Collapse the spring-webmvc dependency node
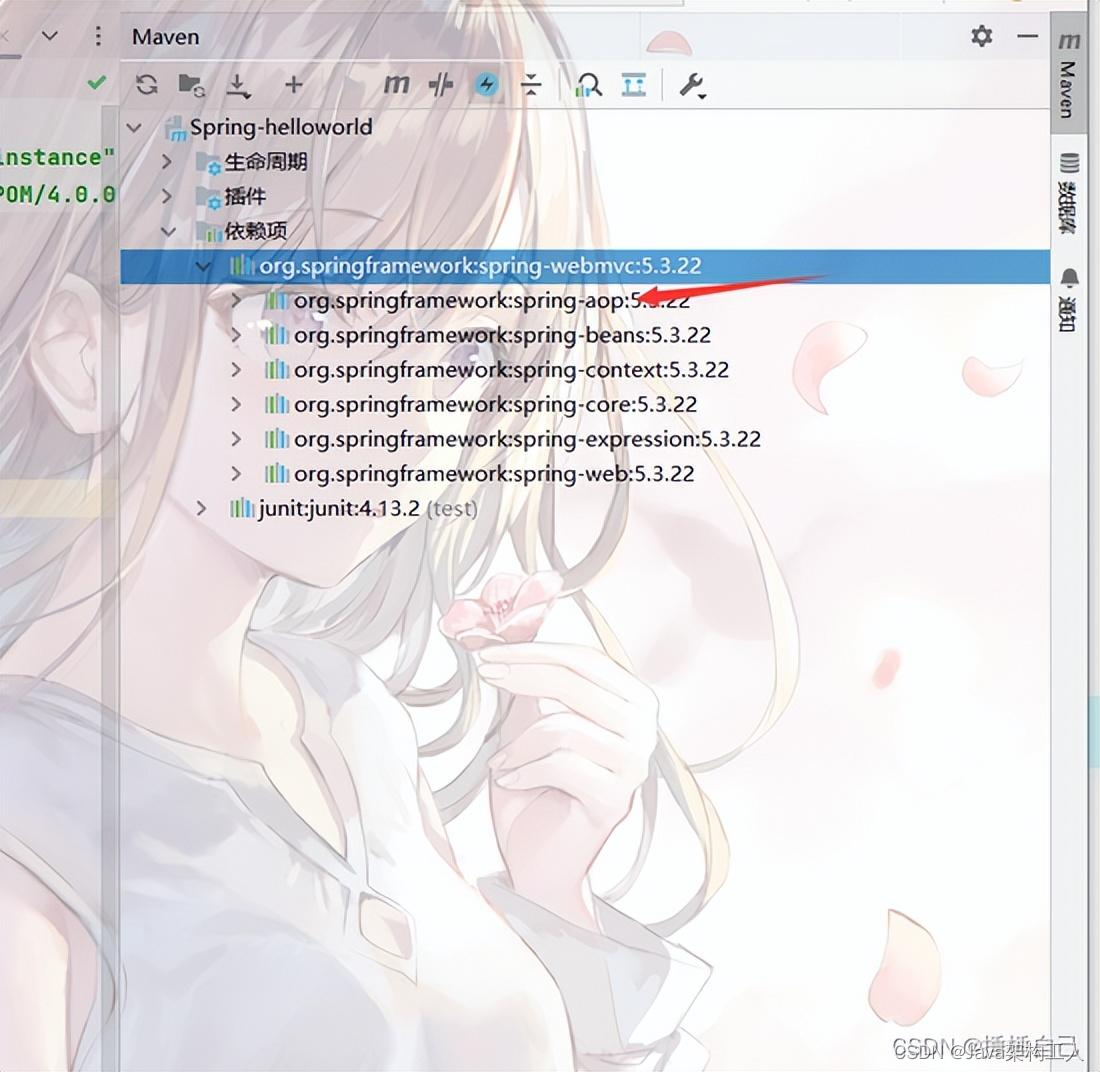This screenshot has height=1072, width=1100. 204,266
